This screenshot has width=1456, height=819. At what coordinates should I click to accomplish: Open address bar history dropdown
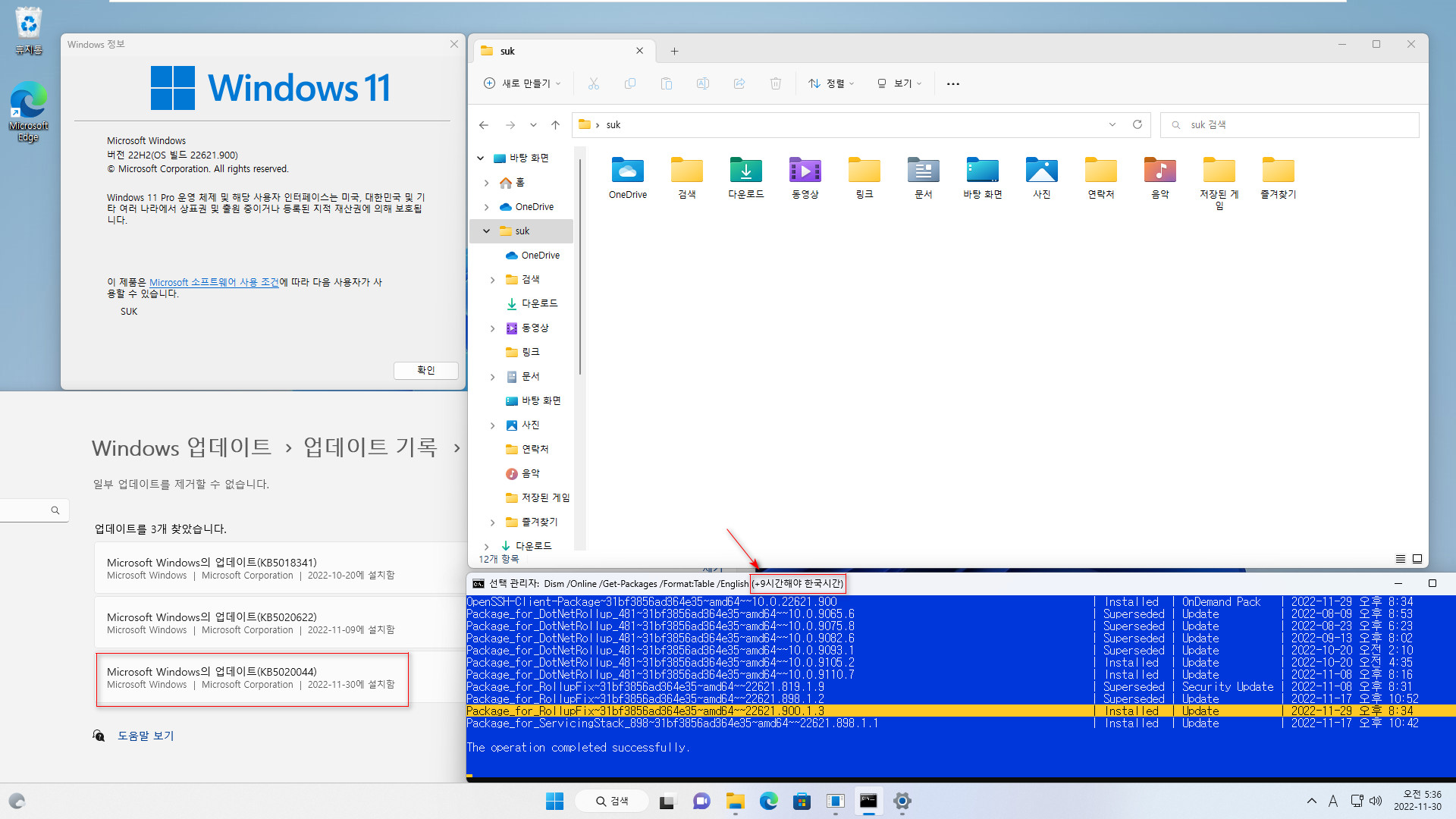[1112, 124]
